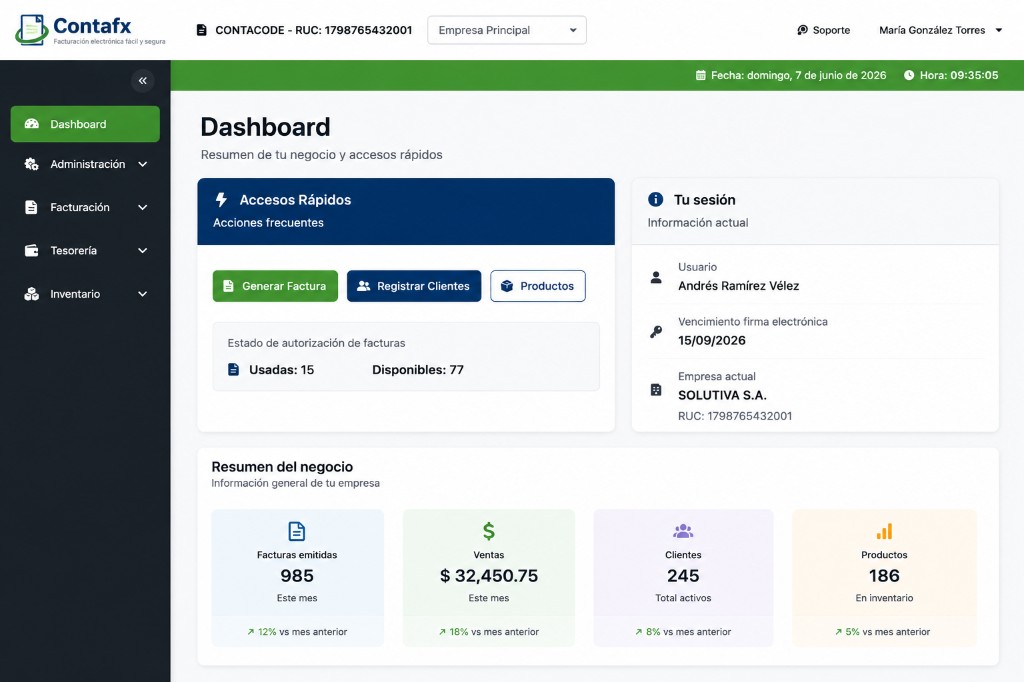Click the trend arrow beside 5% vs mes anterior
The image size is (1024, 682).
pos(839,632)
